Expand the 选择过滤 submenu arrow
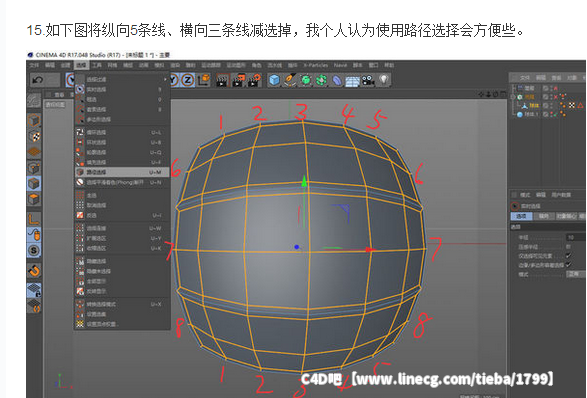 point(165,79)
